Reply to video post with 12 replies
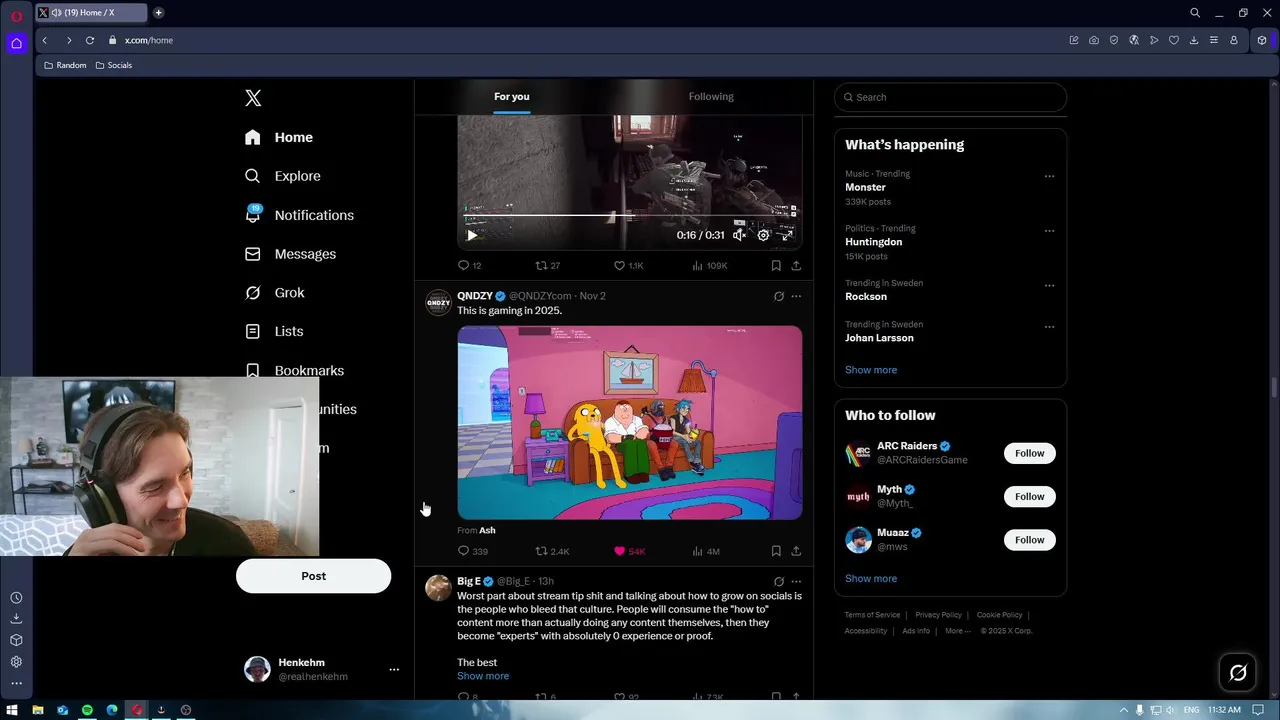 469,266
